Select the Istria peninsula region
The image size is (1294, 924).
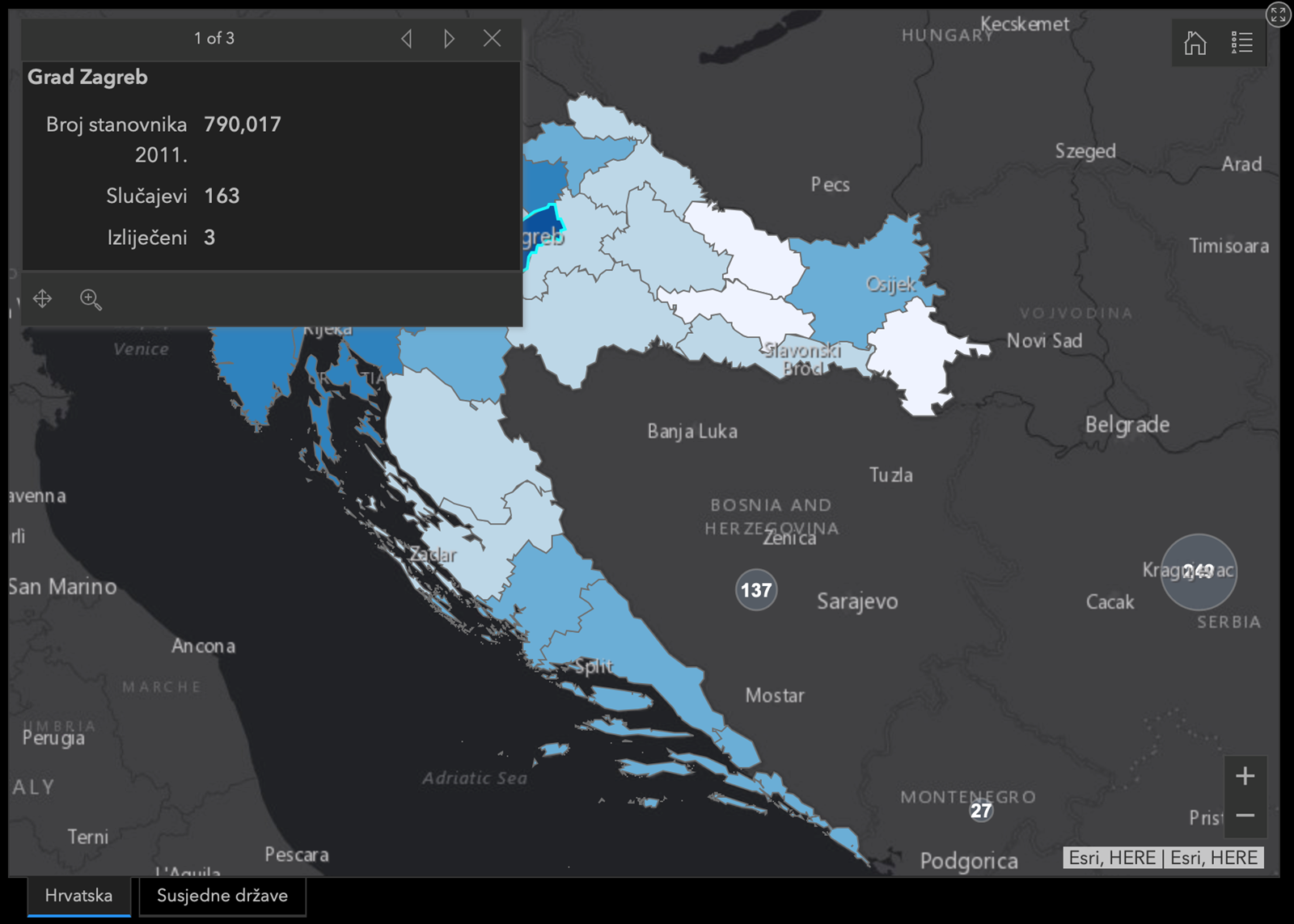click(255, 368)
